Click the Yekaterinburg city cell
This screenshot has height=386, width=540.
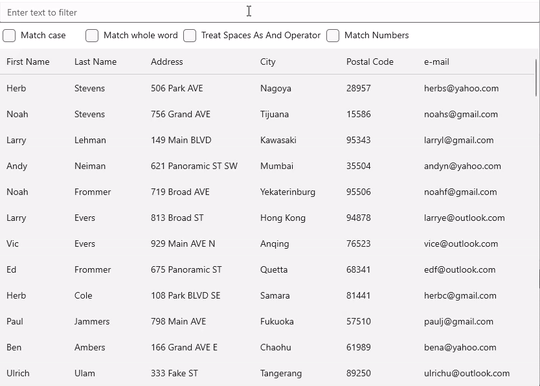click(x=288, y=192)
